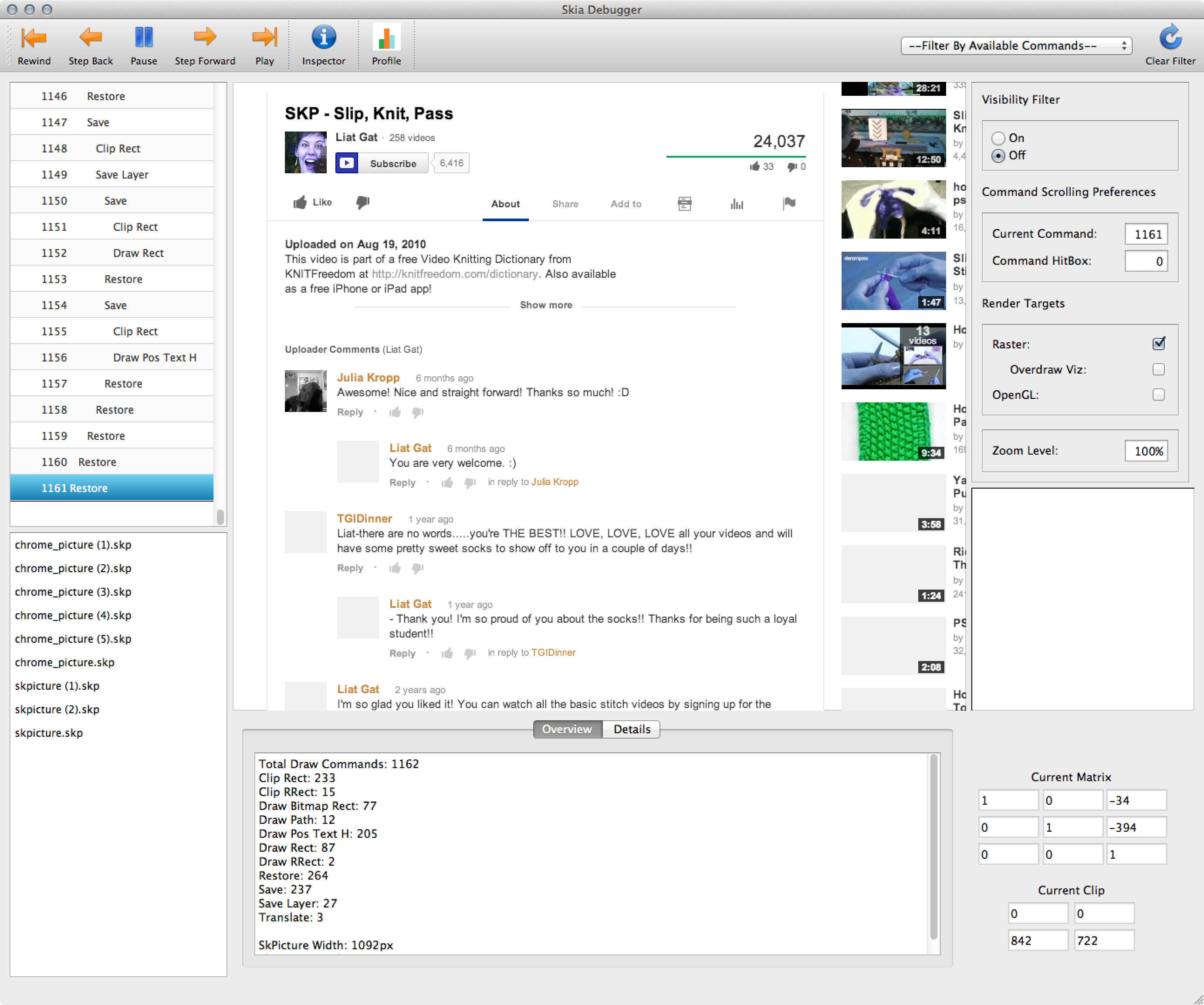The image size is (1204, 1005).
Task: Pause playback with the Pause icon
Action: (x=143, y=38)
